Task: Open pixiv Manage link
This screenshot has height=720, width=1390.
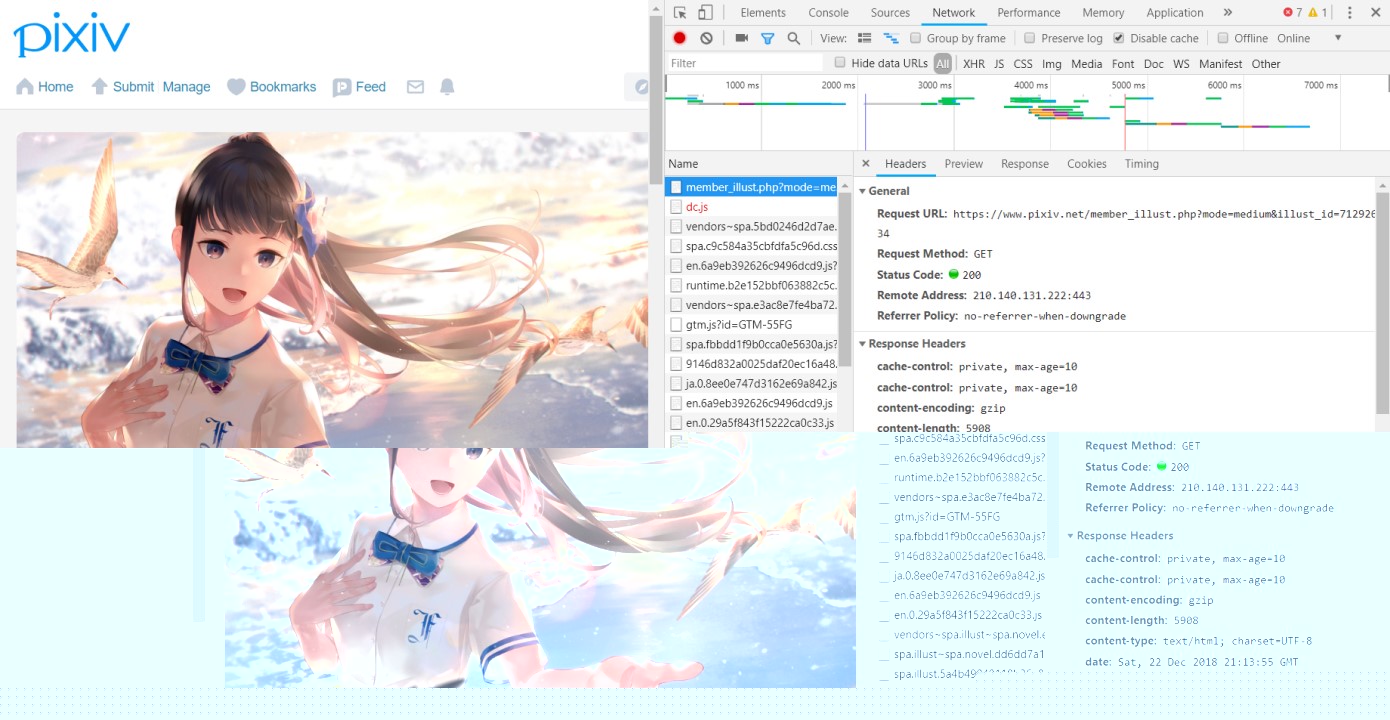Action: click(x=187, y=87)
